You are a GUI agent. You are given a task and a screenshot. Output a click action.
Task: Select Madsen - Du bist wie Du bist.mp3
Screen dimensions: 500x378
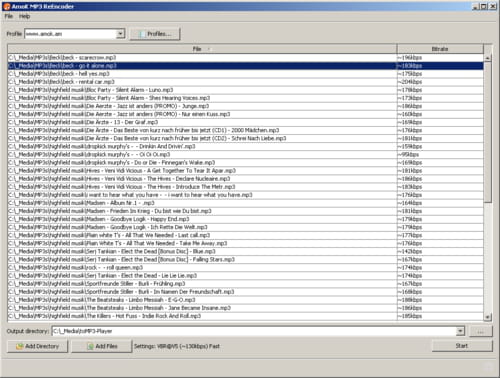(x=245, y=211)
